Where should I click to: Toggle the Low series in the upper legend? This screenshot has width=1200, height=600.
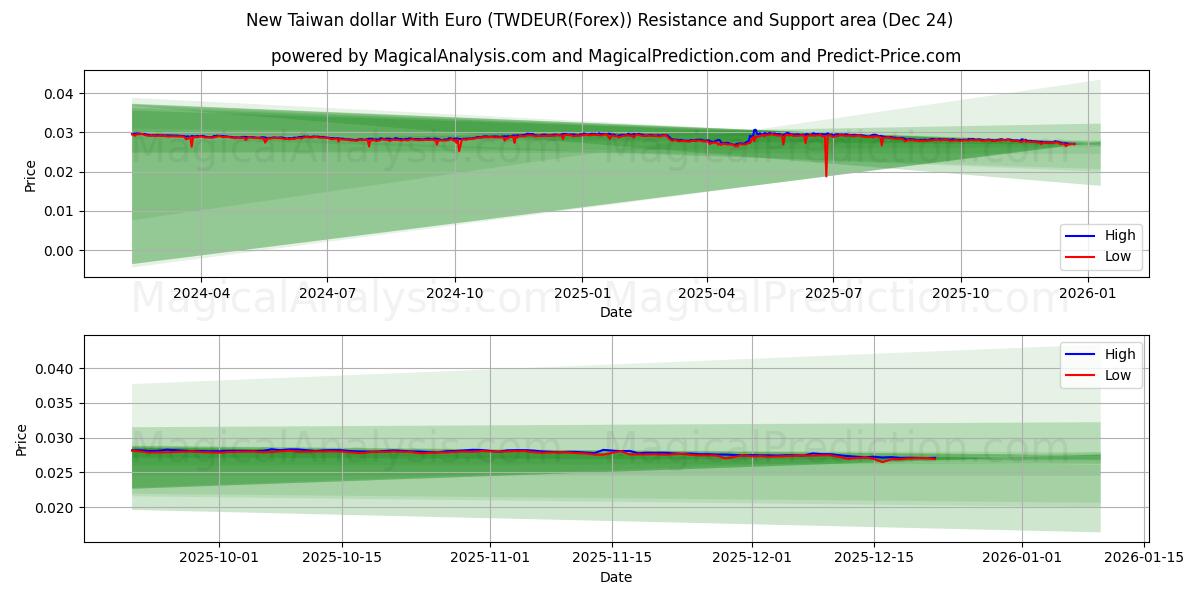click(x=1120, y=255)
